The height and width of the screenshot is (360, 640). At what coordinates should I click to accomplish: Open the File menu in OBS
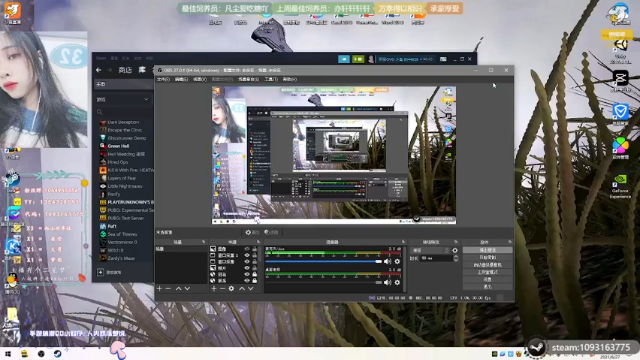click(163, 79)
